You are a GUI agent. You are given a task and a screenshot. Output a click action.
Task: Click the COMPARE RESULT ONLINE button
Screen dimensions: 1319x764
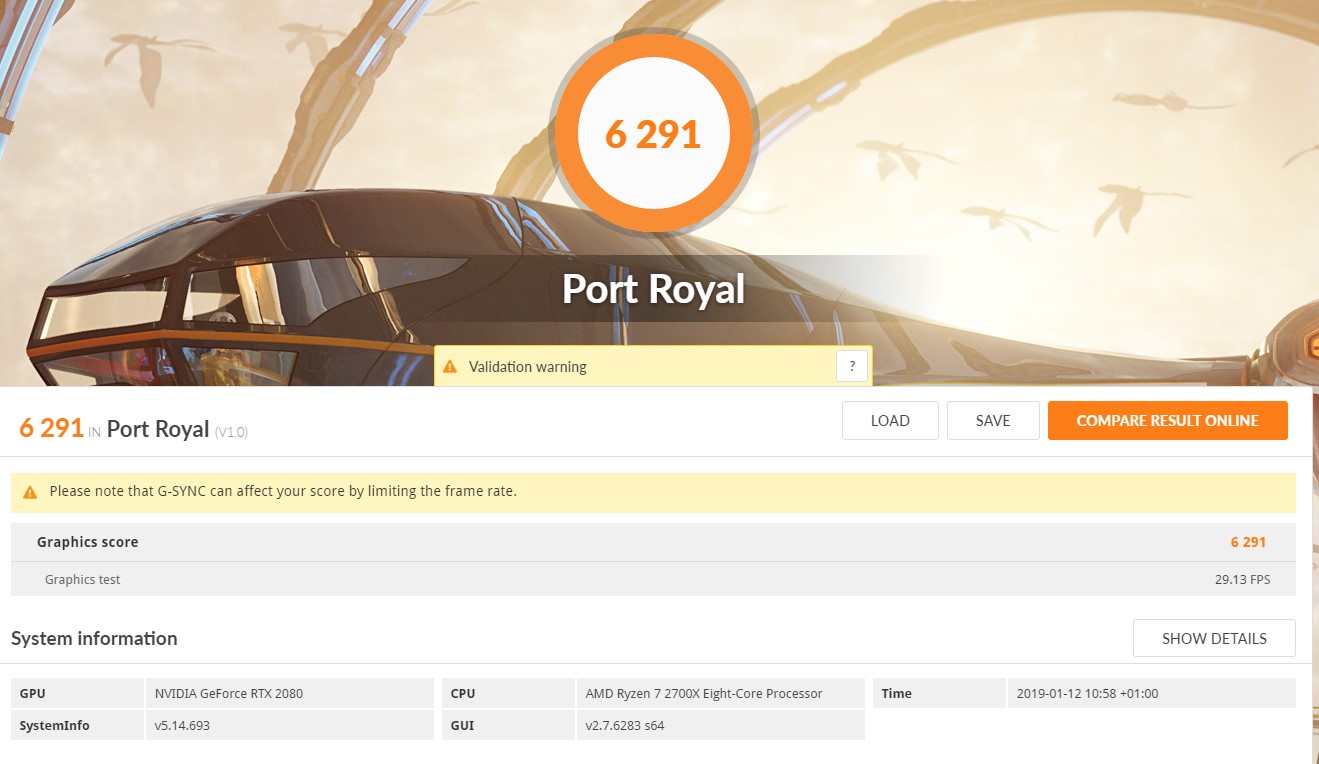pos(1167,420)
